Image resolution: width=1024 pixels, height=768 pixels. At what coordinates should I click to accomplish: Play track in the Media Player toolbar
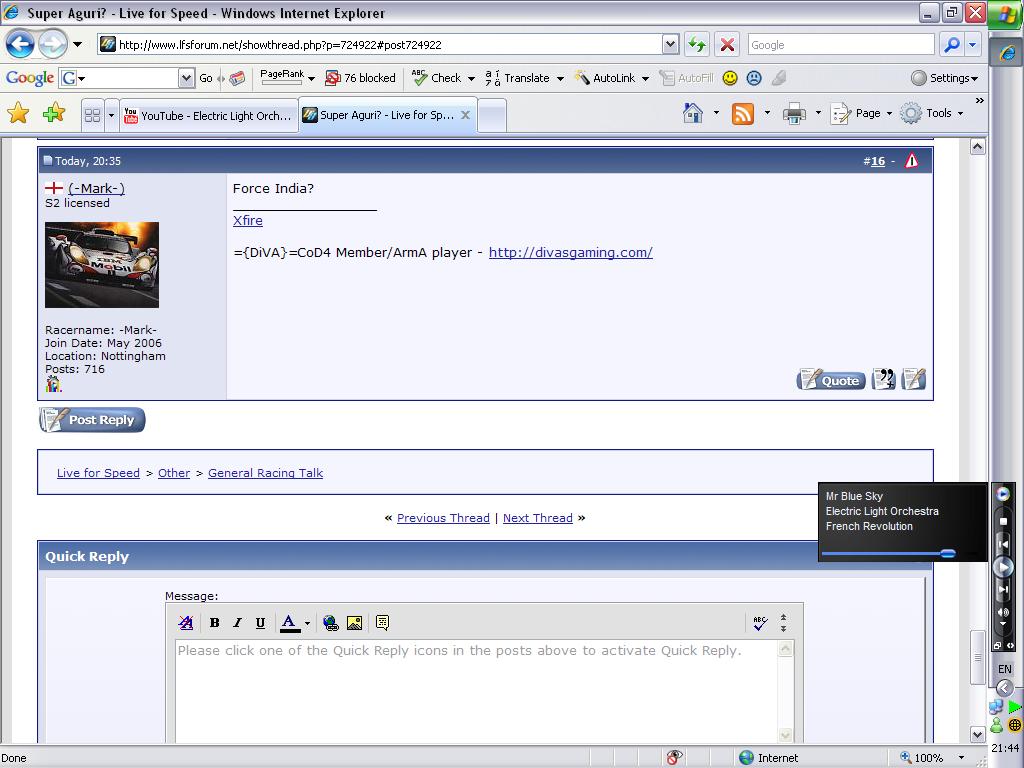tap(1003, 568)
